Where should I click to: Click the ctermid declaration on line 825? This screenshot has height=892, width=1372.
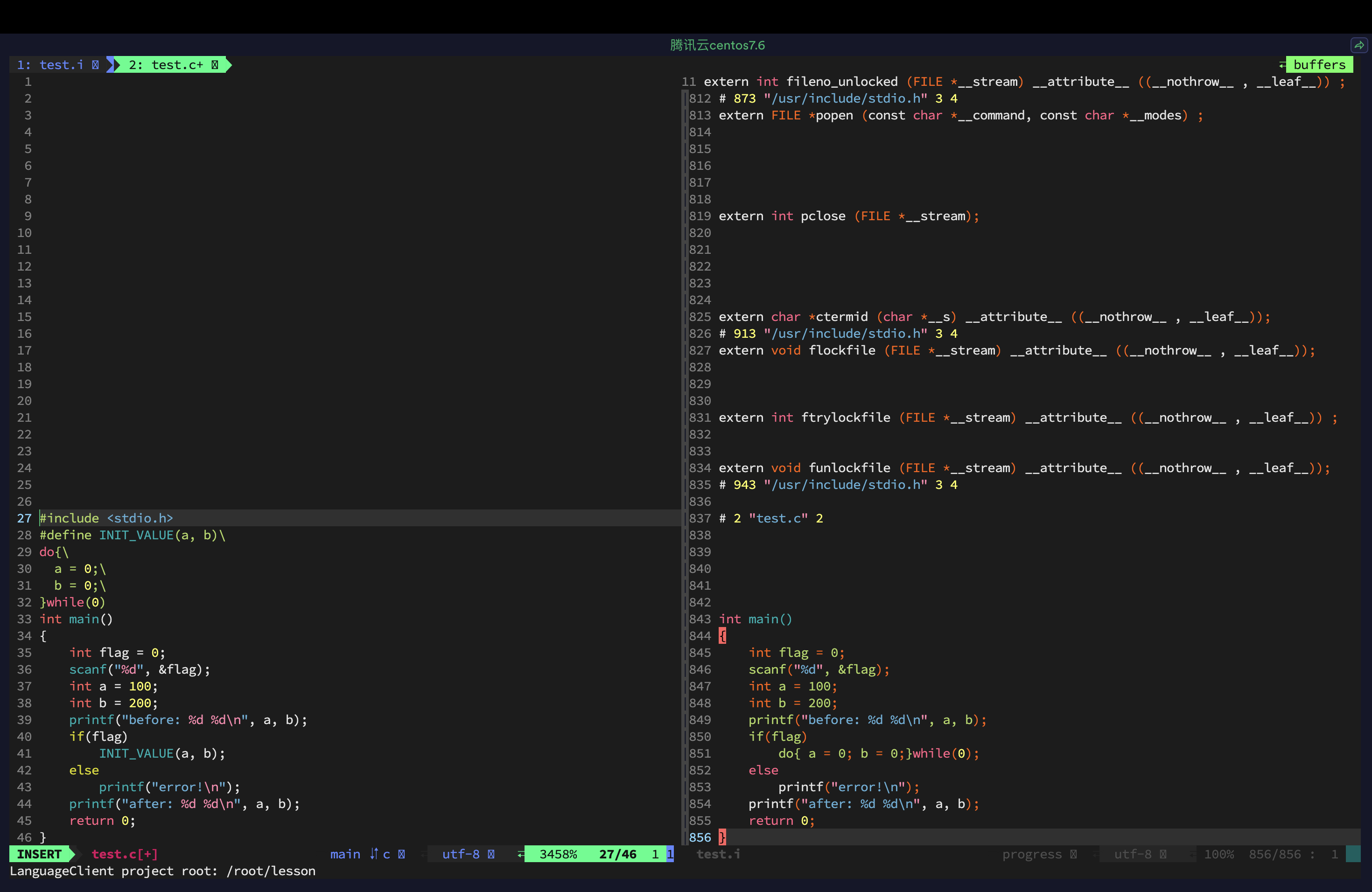(994, 316)
